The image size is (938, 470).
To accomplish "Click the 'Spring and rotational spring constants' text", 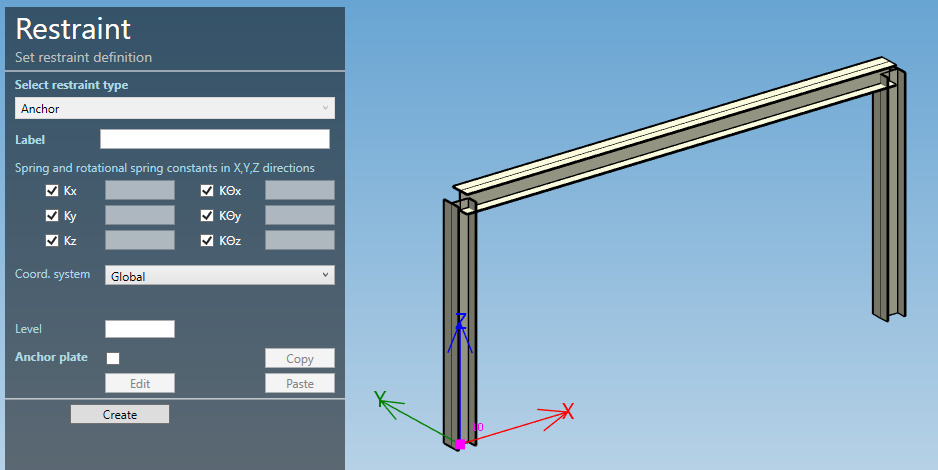I will coord(165,168).
